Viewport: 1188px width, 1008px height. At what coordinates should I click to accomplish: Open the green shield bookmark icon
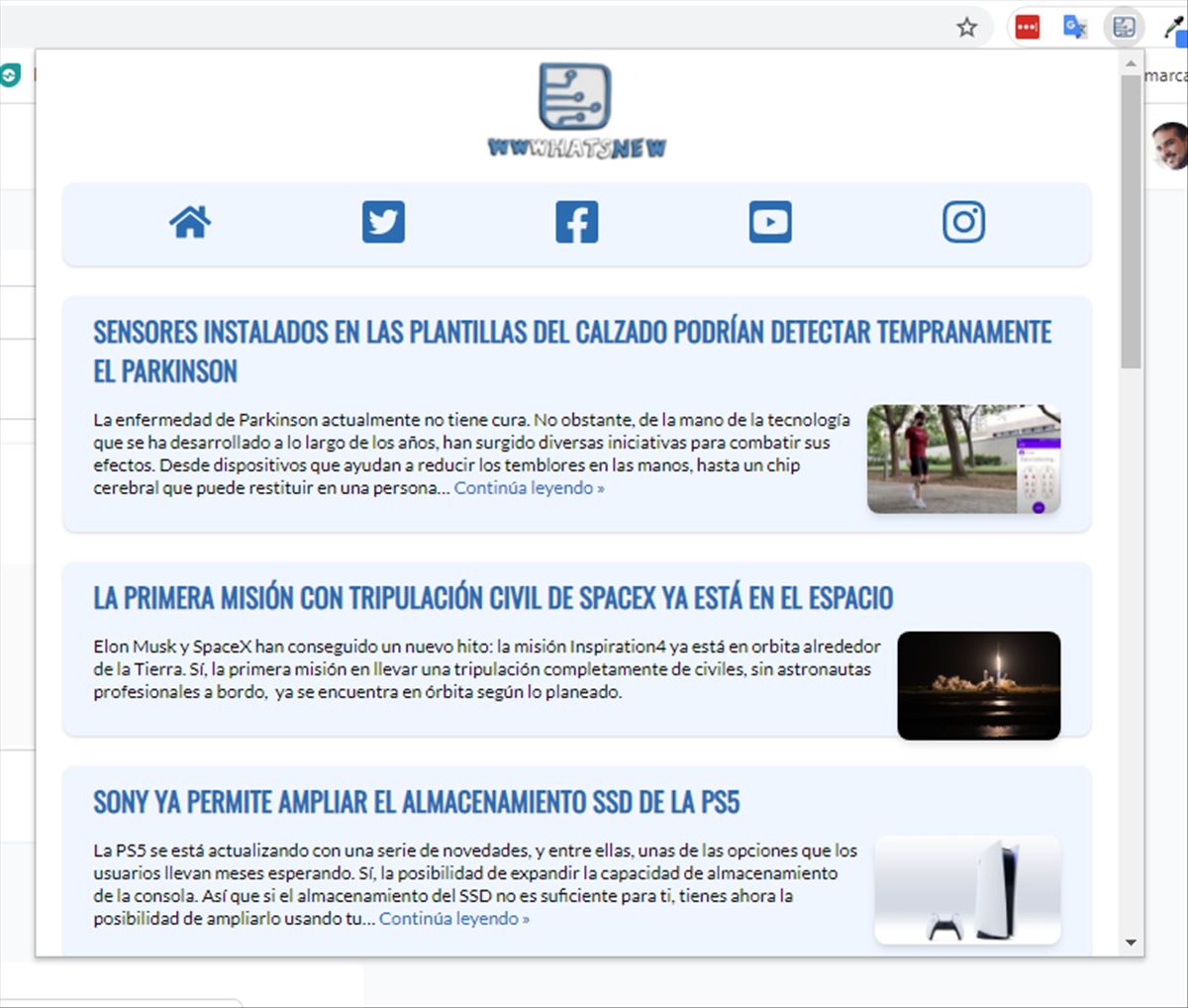[10, 75]
